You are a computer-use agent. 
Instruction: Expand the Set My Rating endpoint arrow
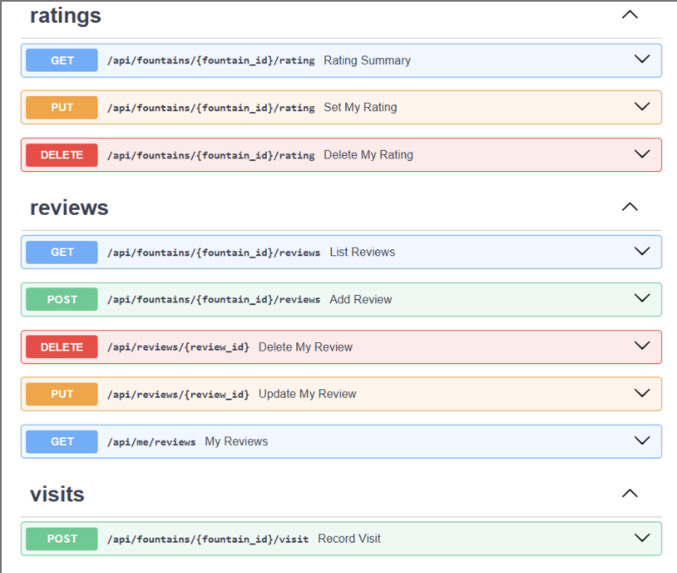point(642,106)
